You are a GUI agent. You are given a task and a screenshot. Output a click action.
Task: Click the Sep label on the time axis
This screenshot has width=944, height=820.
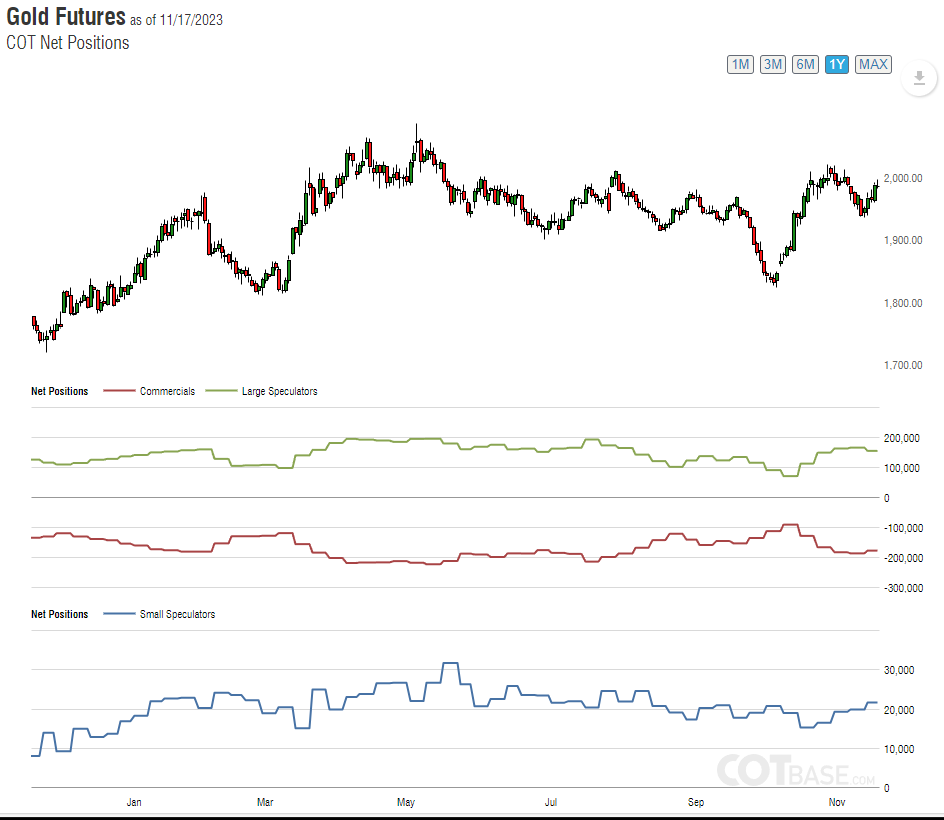click(697, 802)
